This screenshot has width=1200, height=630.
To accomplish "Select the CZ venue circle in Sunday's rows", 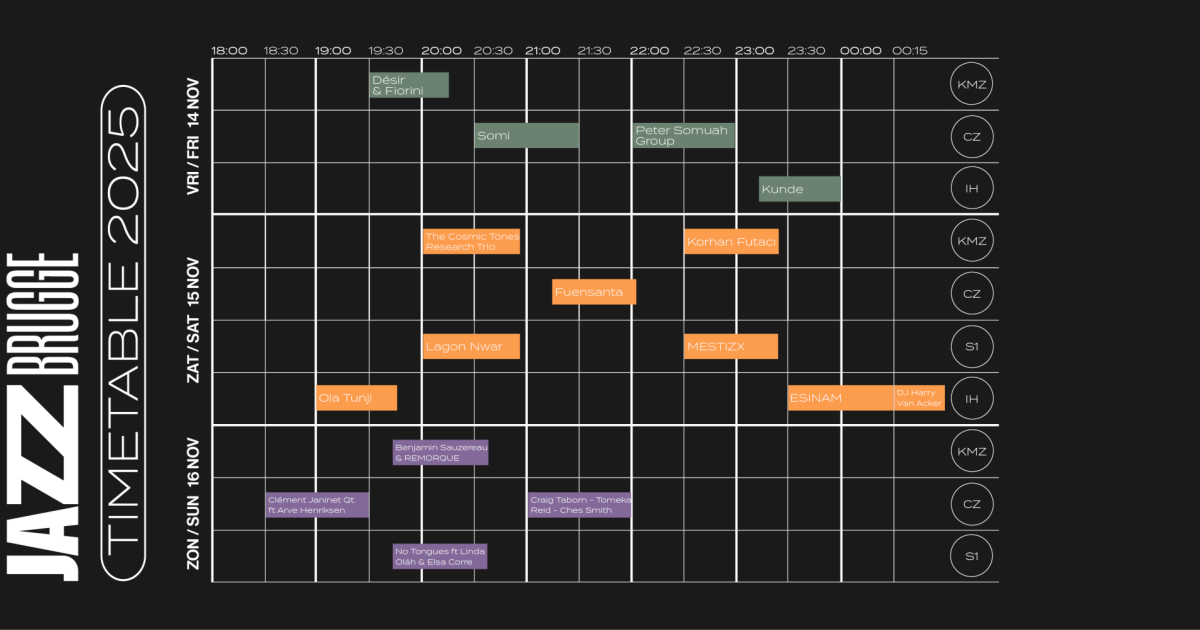I will (971, 504).
